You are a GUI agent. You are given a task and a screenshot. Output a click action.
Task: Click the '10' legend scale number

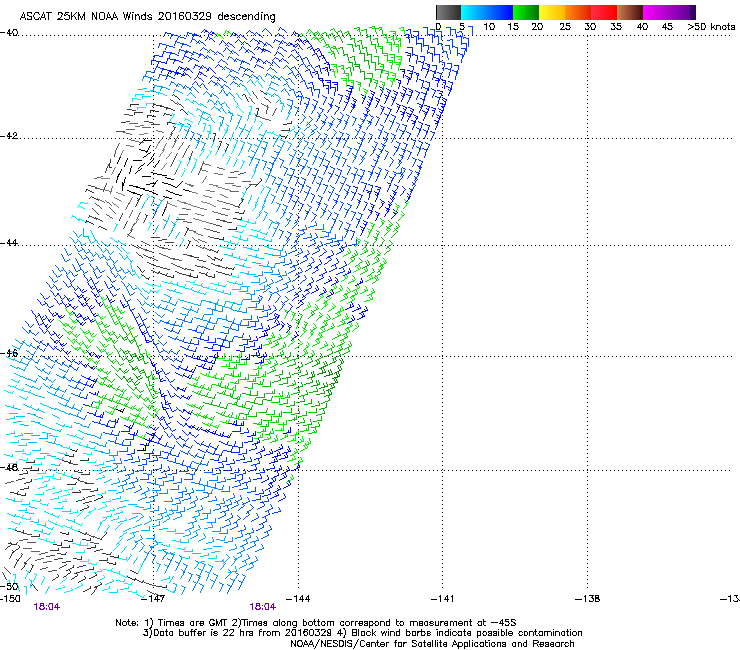pos(489,27)
